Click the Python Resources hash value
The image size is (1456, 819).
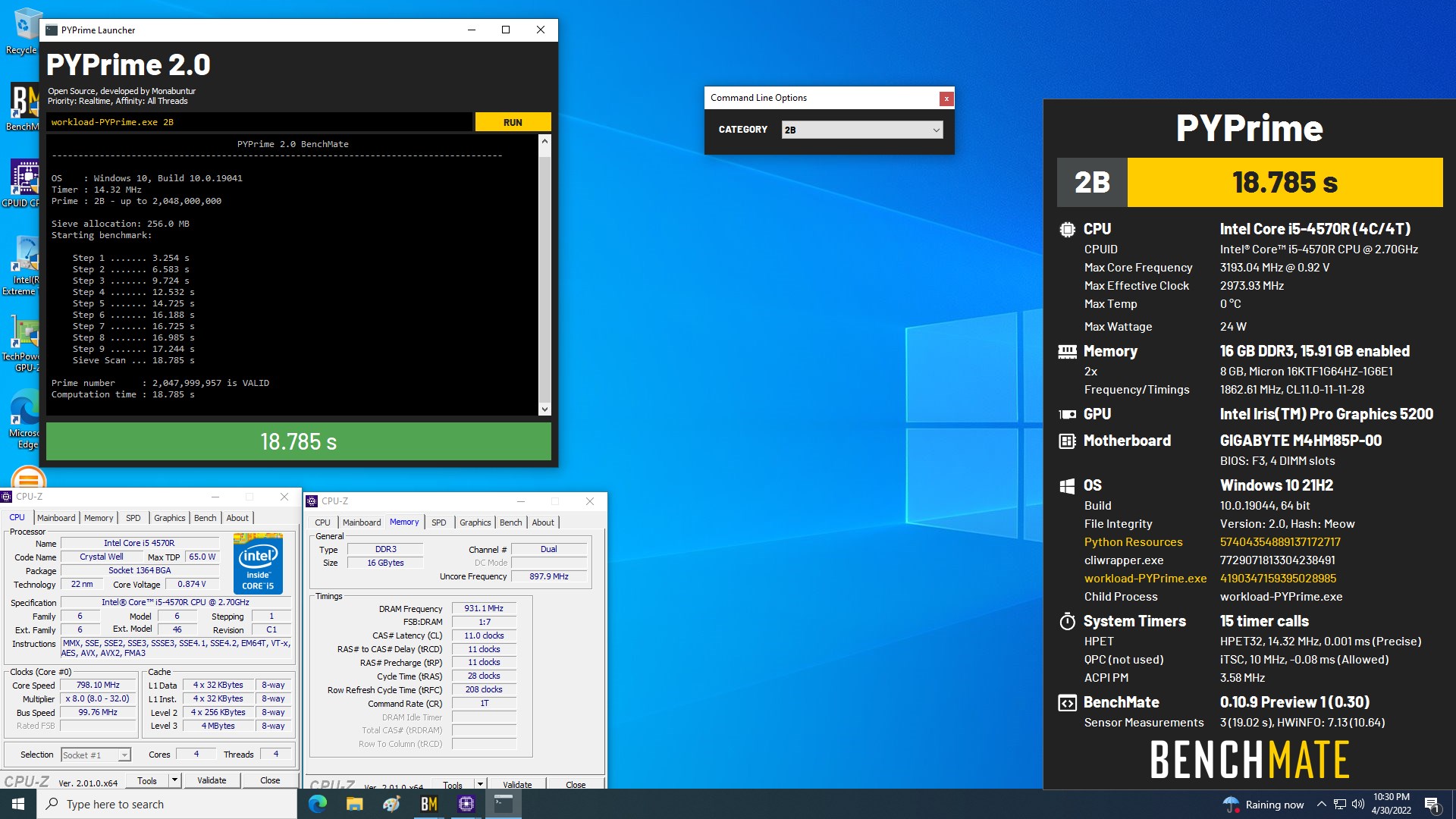click(x=1280, y=542)
